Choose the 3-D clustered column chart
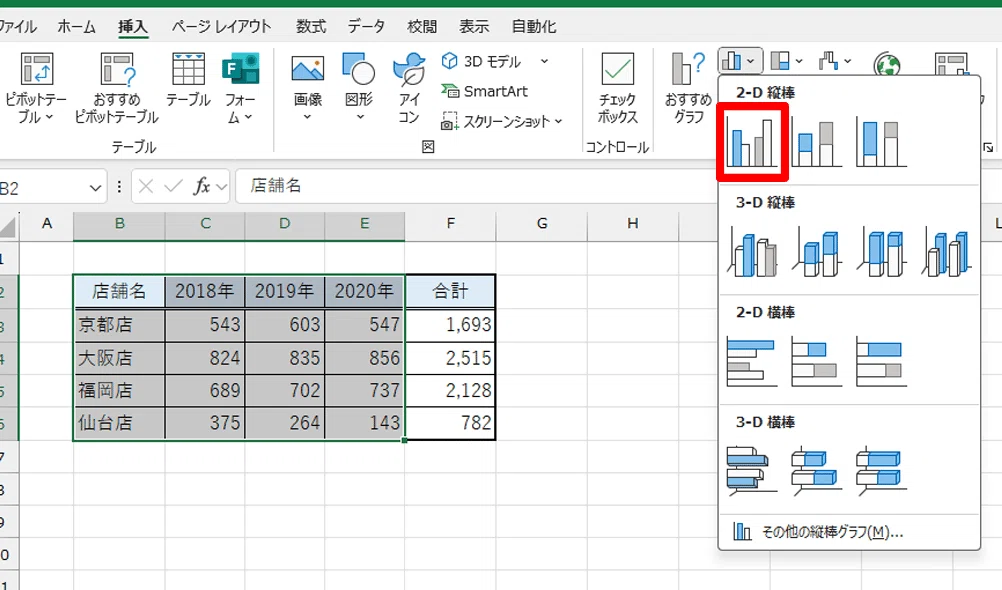The image size is (1002, 590). point(752,253)
